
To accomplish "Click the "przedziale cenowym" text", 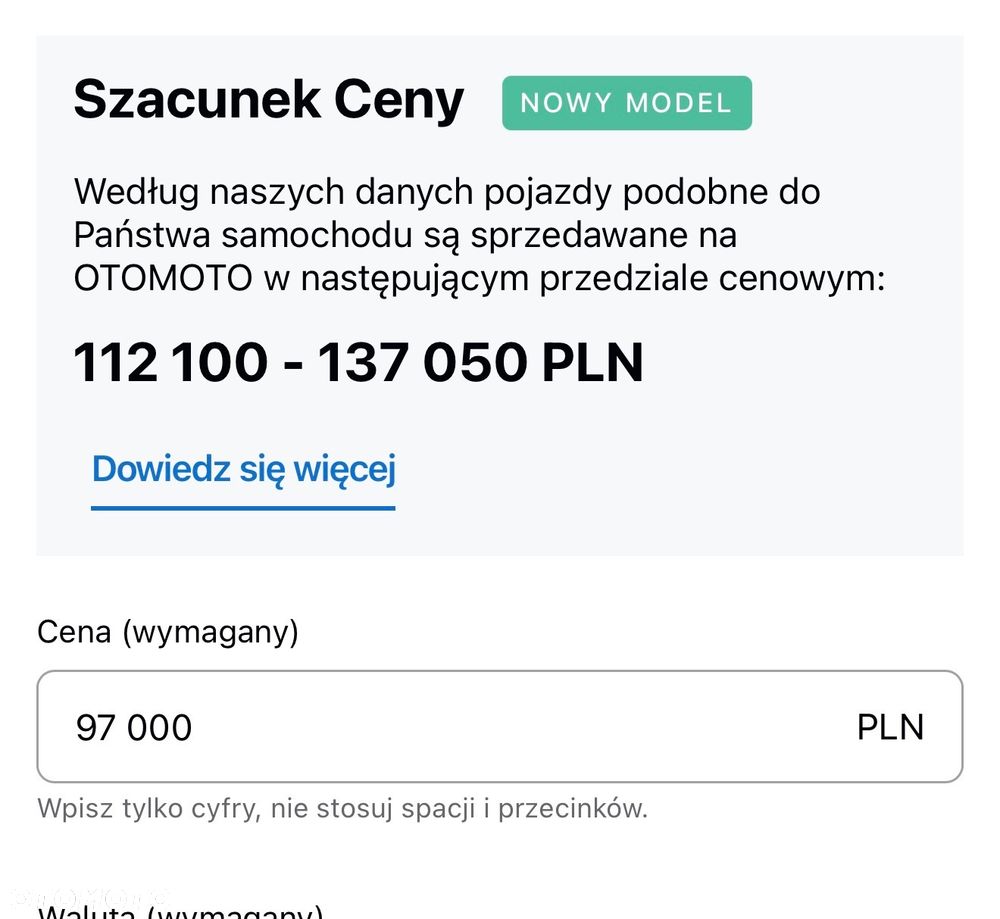I will [712, 279].
